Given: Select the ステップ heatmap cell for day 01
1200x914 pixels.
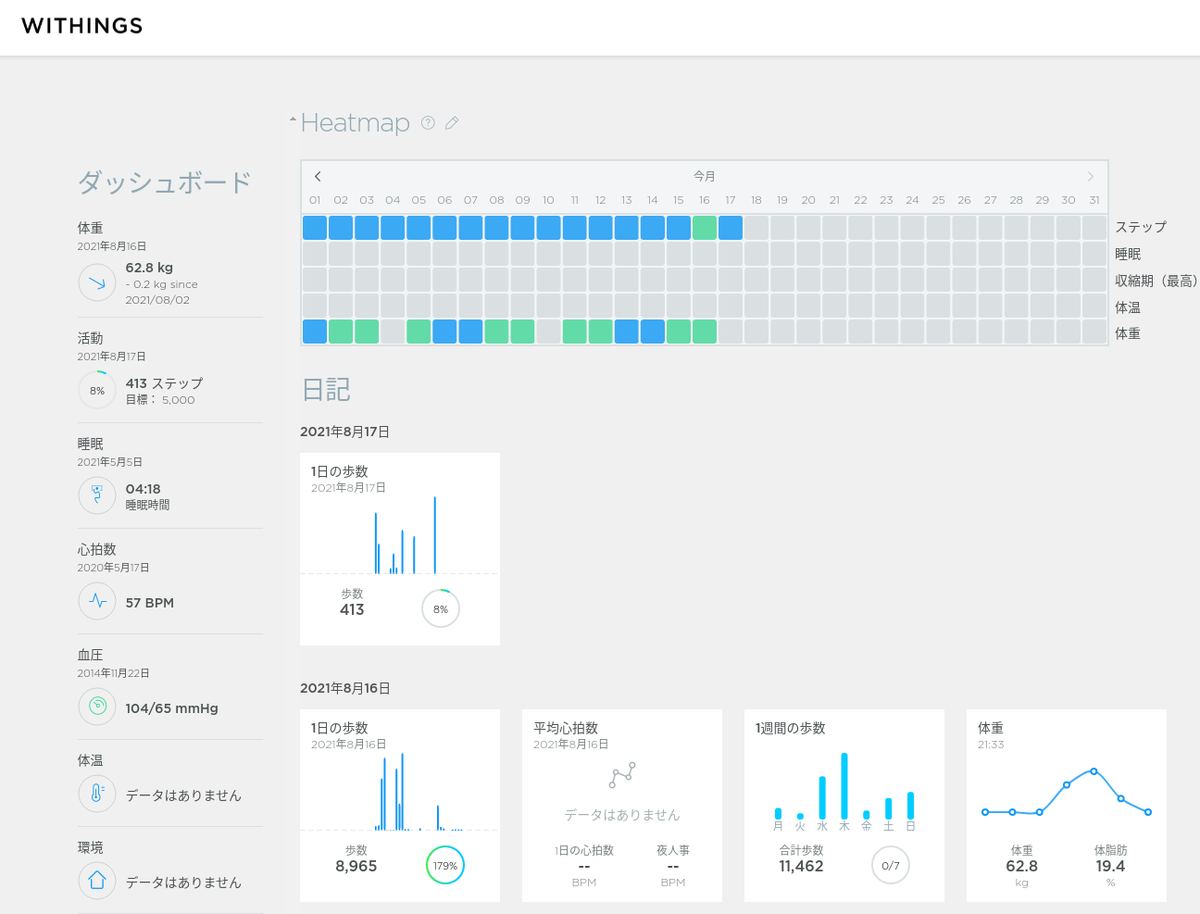Looking at the screenshot, I should click(315, 227).
